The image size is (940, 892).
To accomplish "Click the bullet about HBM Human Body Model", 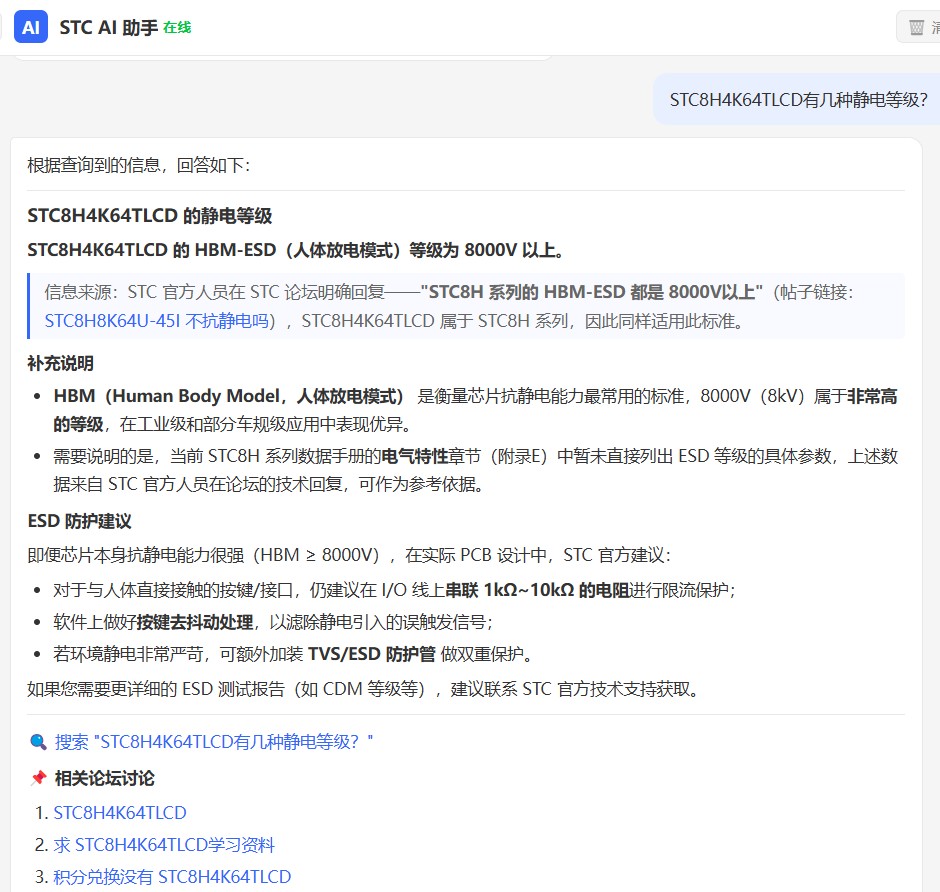I will (x=475, y=410).
